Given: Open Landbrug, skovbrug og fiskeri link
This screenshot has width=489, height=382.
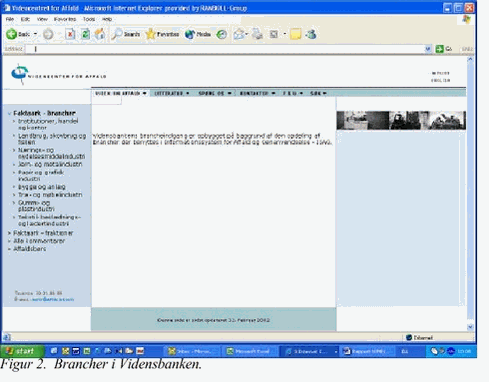Looking at the screenshot, I should (52, 139).
